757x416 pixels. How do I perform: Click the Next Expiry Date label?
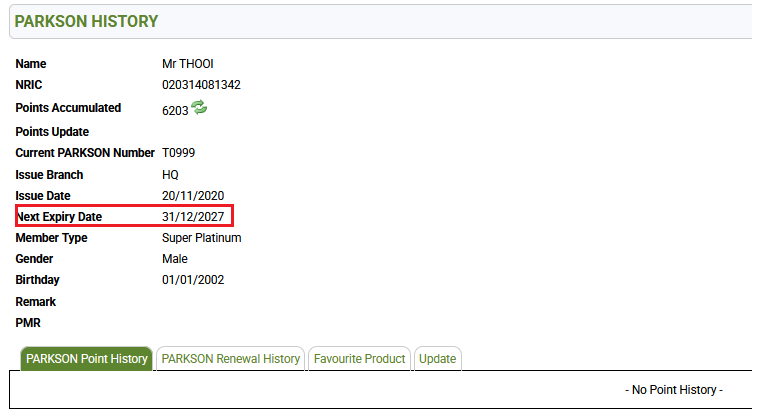pos(59,217)
